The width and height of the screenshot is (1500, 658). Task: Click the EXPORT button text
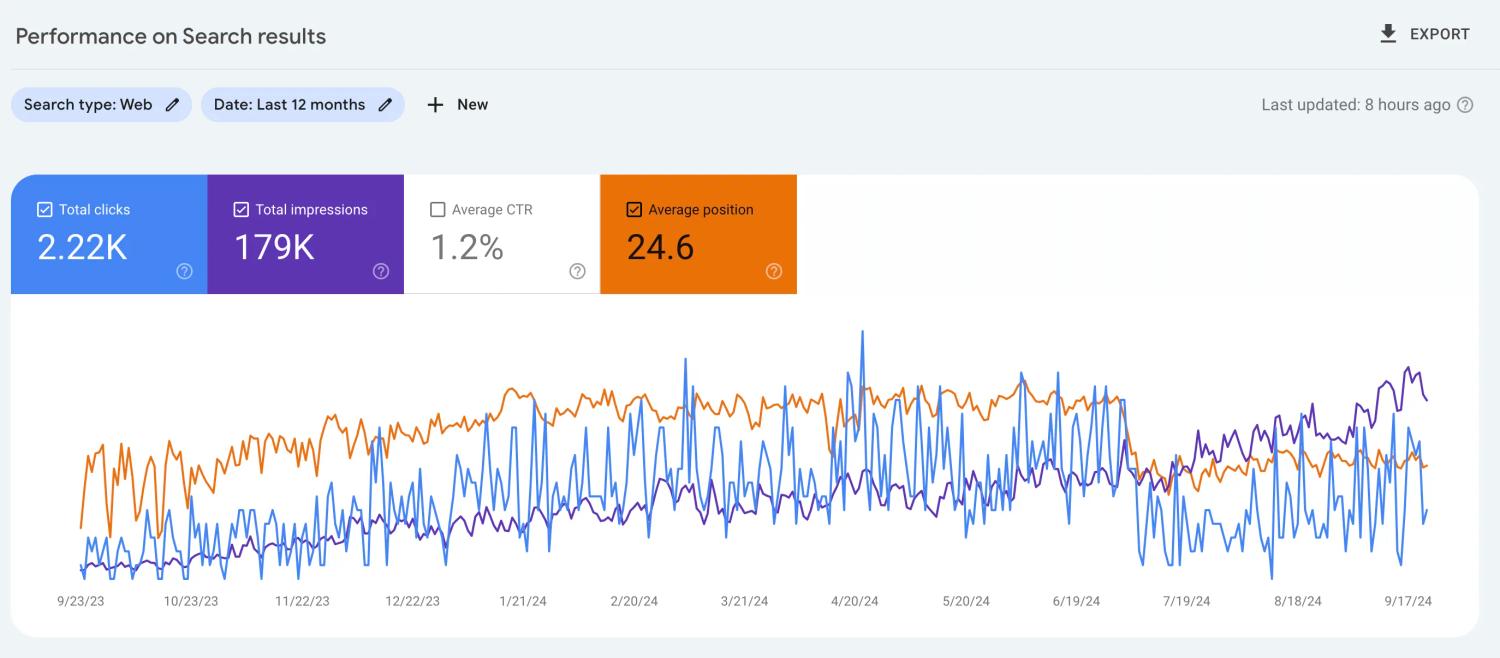[x=1440, y=34]
